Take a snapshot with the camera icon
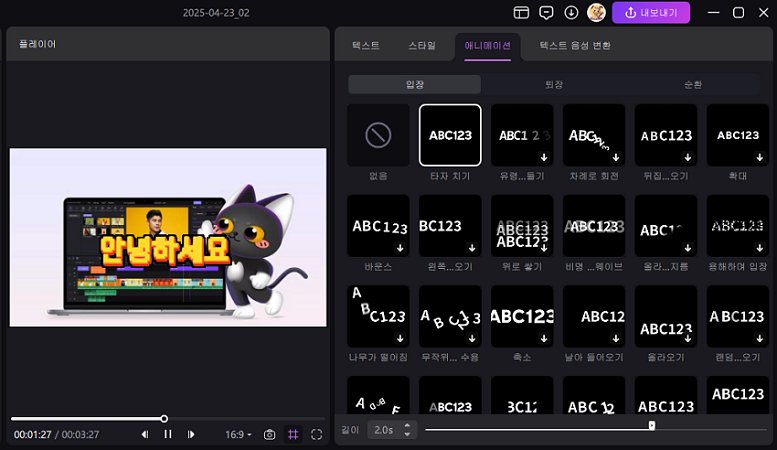Image resolution: width=777 pixels, height=450 pixels. coord(270,435)
